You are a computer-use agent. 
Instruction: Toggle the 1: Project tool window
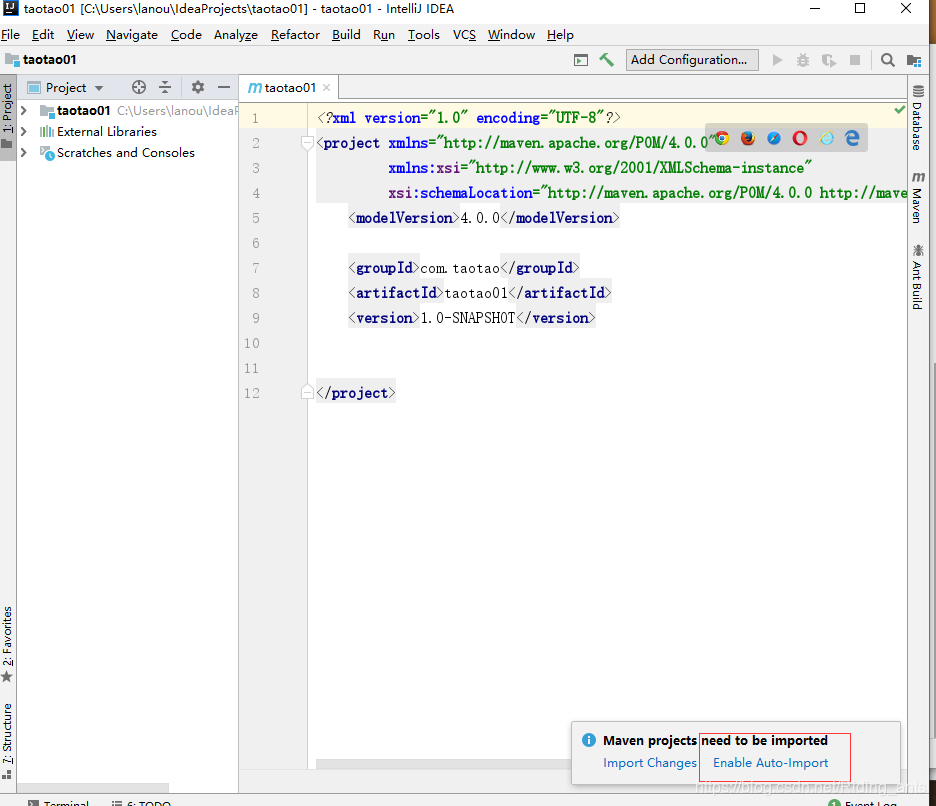click(x=7, y=116)
